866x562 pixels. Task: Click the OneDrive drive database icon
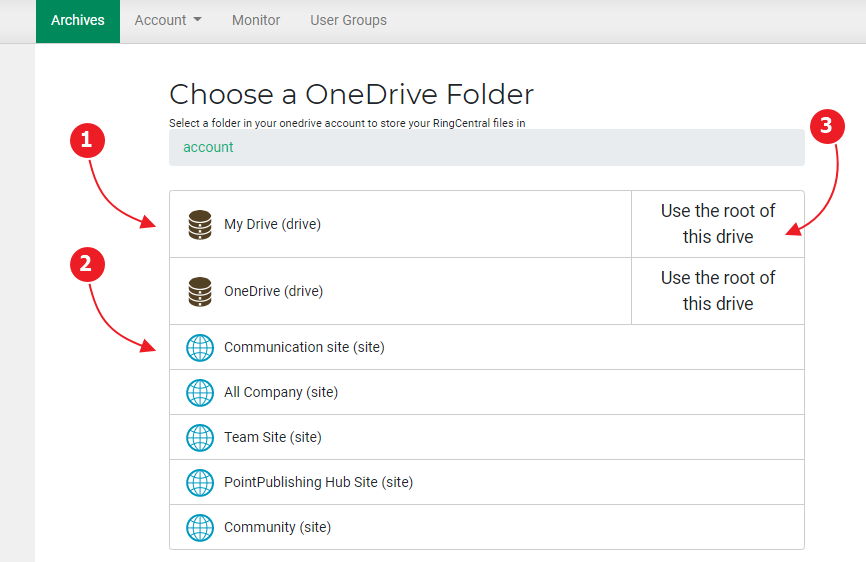pos(199,291)
